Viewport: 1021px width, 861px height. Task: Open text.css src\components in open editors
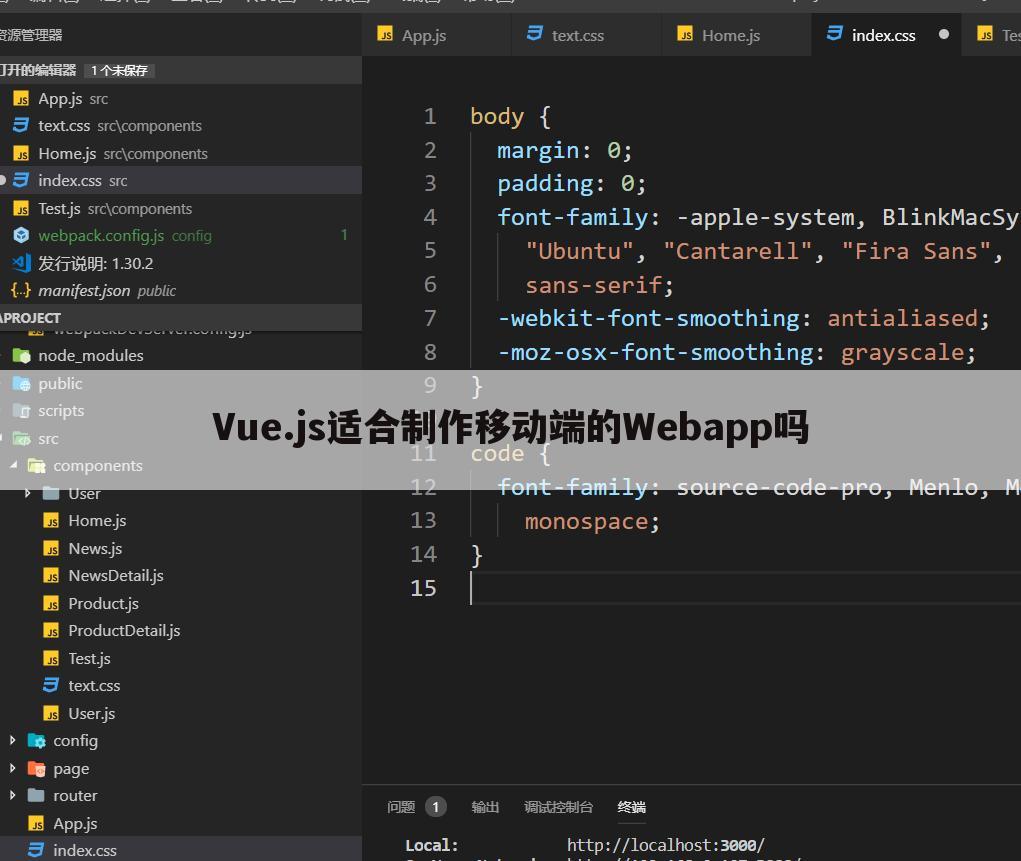[x=181, y=126]
